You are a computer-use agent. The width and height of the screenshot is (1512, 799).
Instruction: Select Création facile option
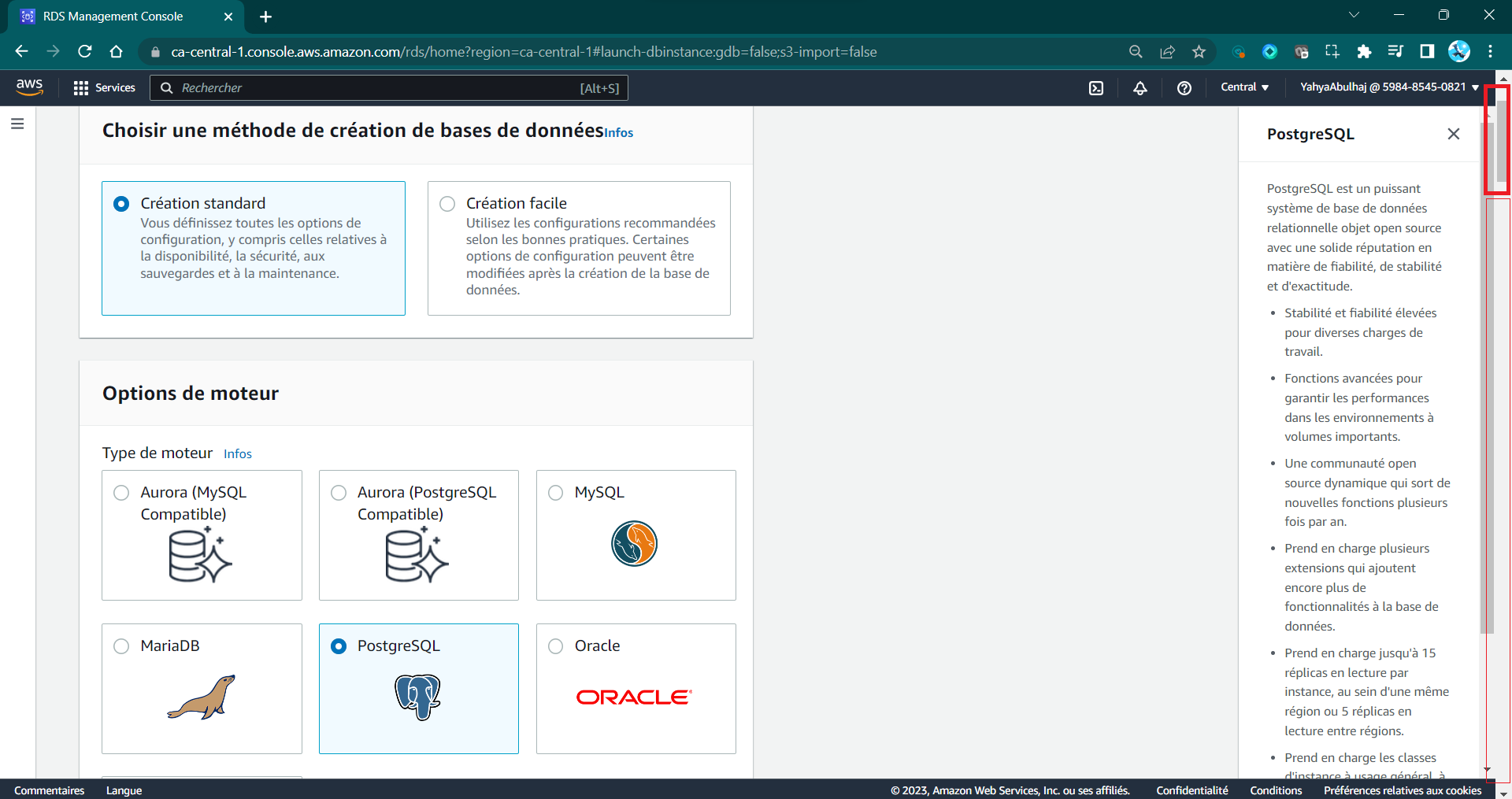tap(579, 248)
